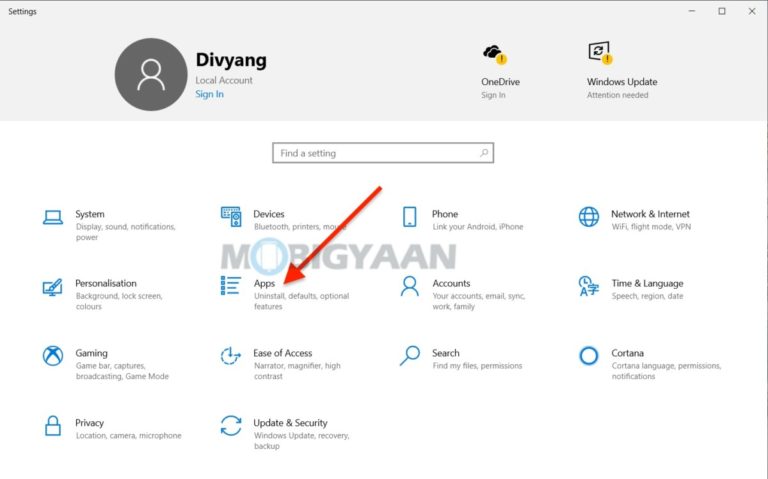Click the Windows Update status icon

600,52
